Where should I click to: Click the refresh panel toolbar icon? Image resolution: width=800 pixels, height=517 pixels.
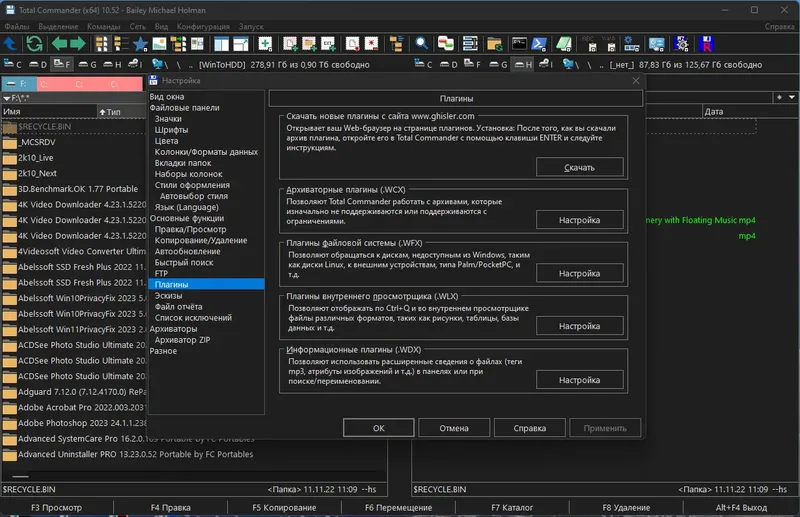click(35, 43)
